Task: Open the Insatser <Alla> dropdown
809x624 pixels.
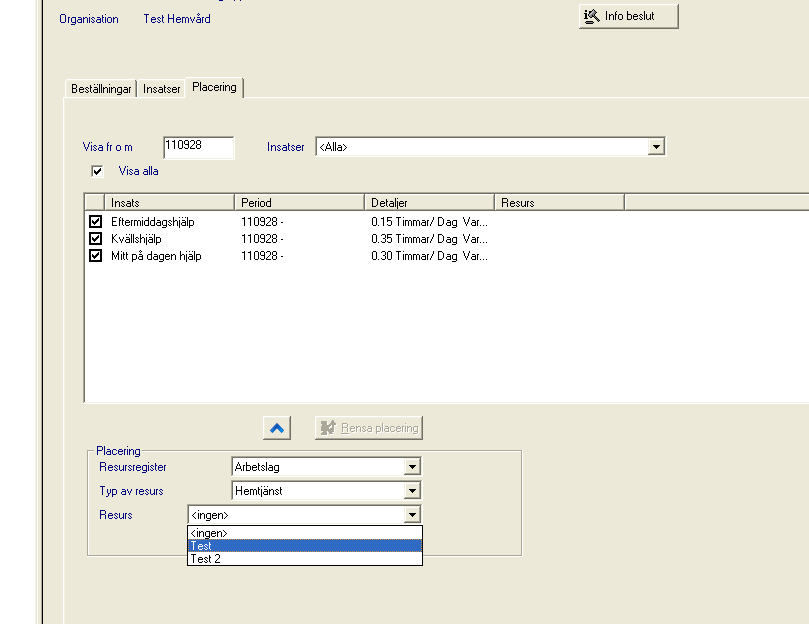Action: click(656, 147)
